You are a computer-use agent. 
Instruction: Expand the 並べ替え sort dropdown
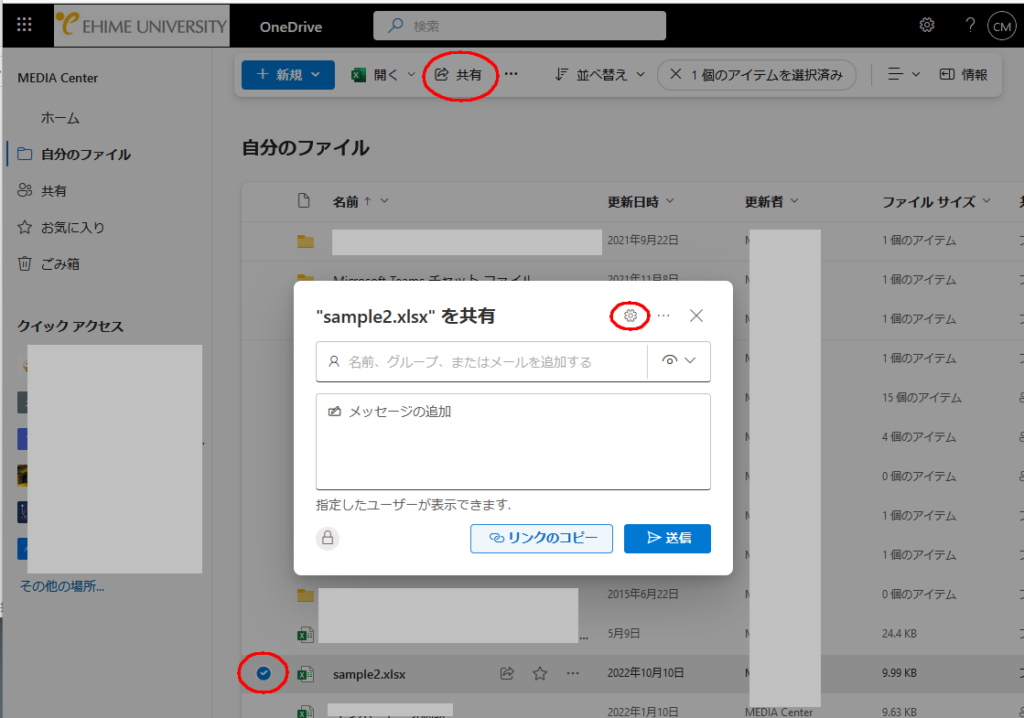pyautogui.click(x=599, y=74)
